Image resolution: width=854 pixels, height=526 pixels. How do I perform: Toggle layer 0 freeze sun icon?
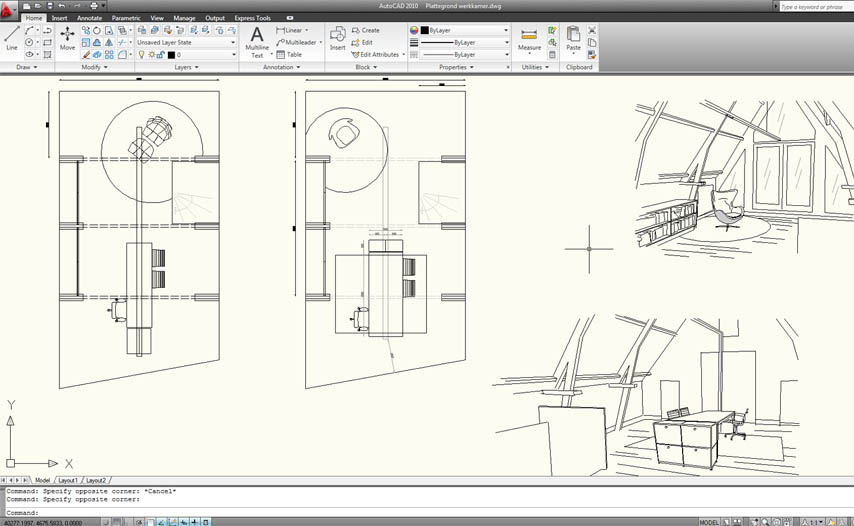pyautogui.click(x=150, y=55)
